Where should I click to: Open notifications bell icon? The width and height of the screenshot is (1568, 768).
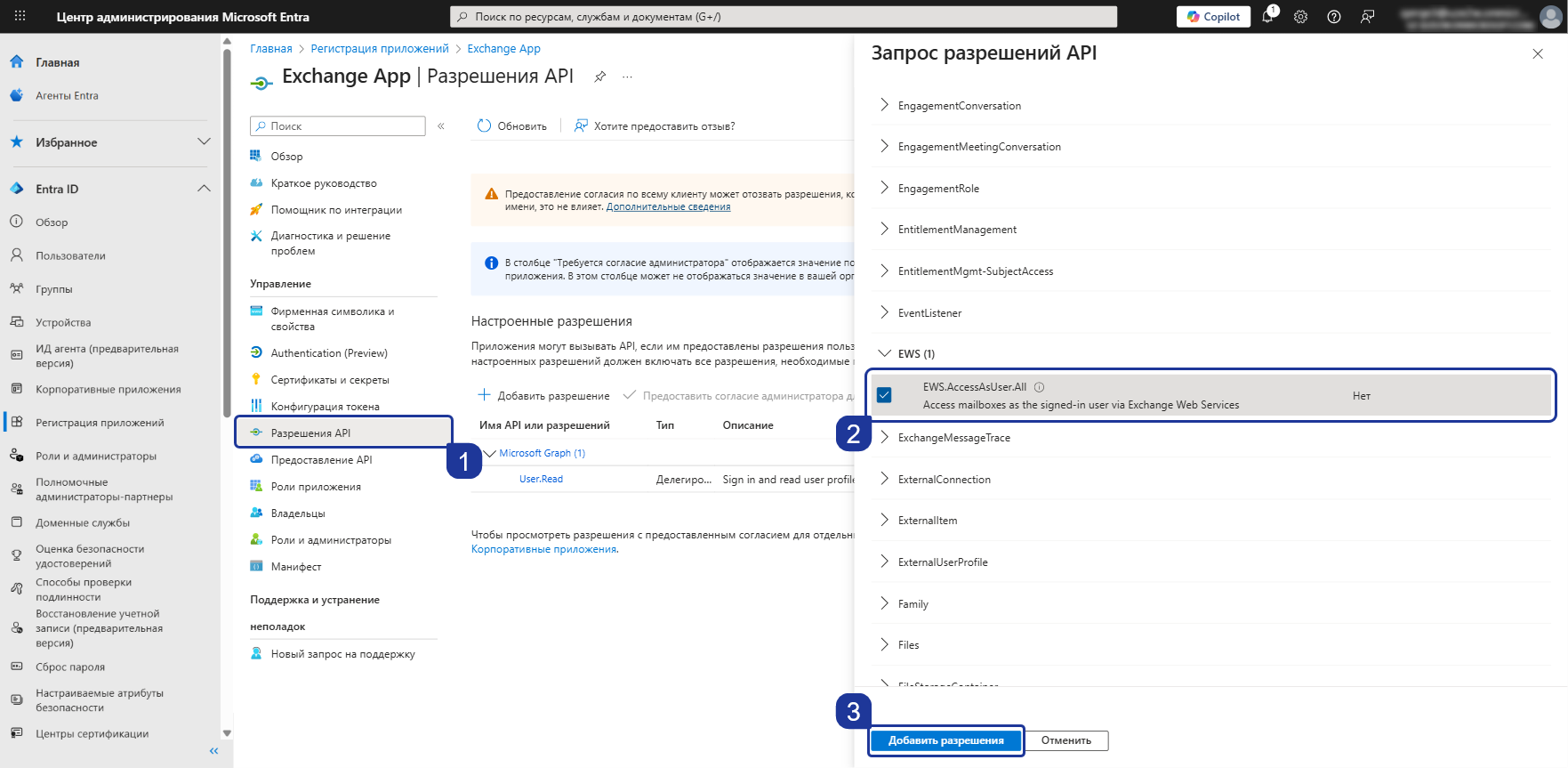[1267, 16]
